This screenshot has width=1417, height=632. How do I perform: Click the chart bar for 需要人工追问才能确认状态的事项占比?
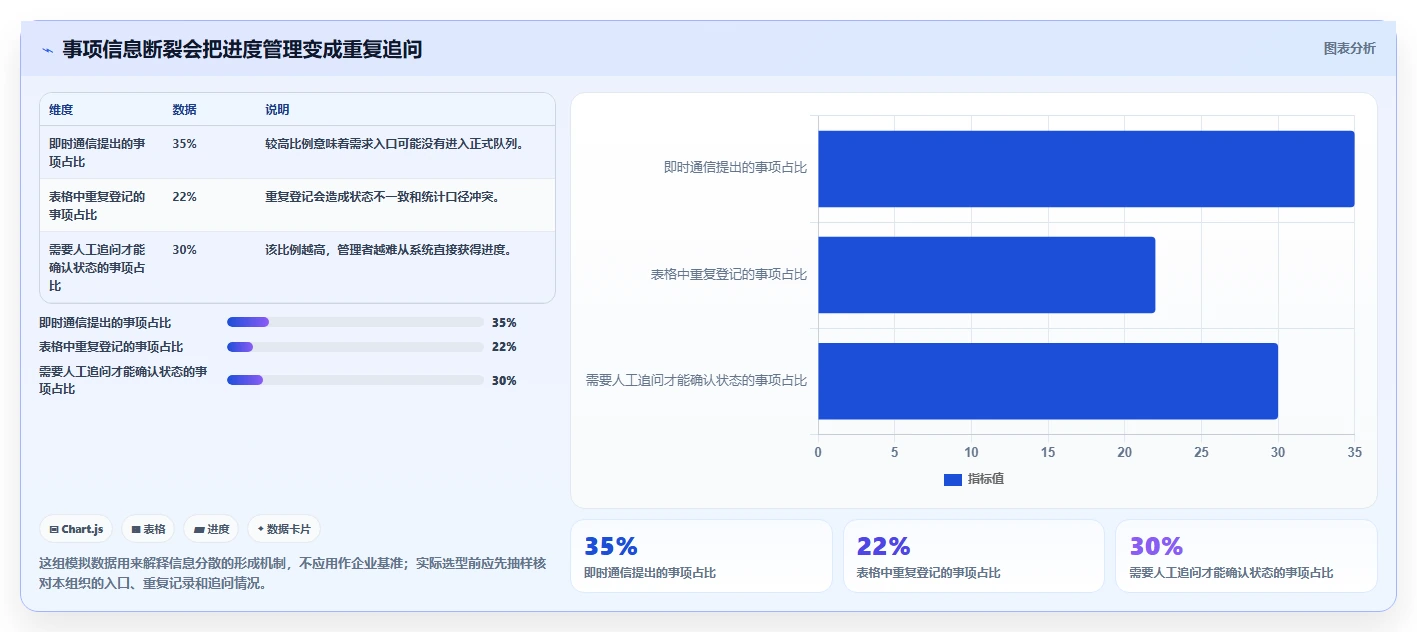[x=1048, y=381]
